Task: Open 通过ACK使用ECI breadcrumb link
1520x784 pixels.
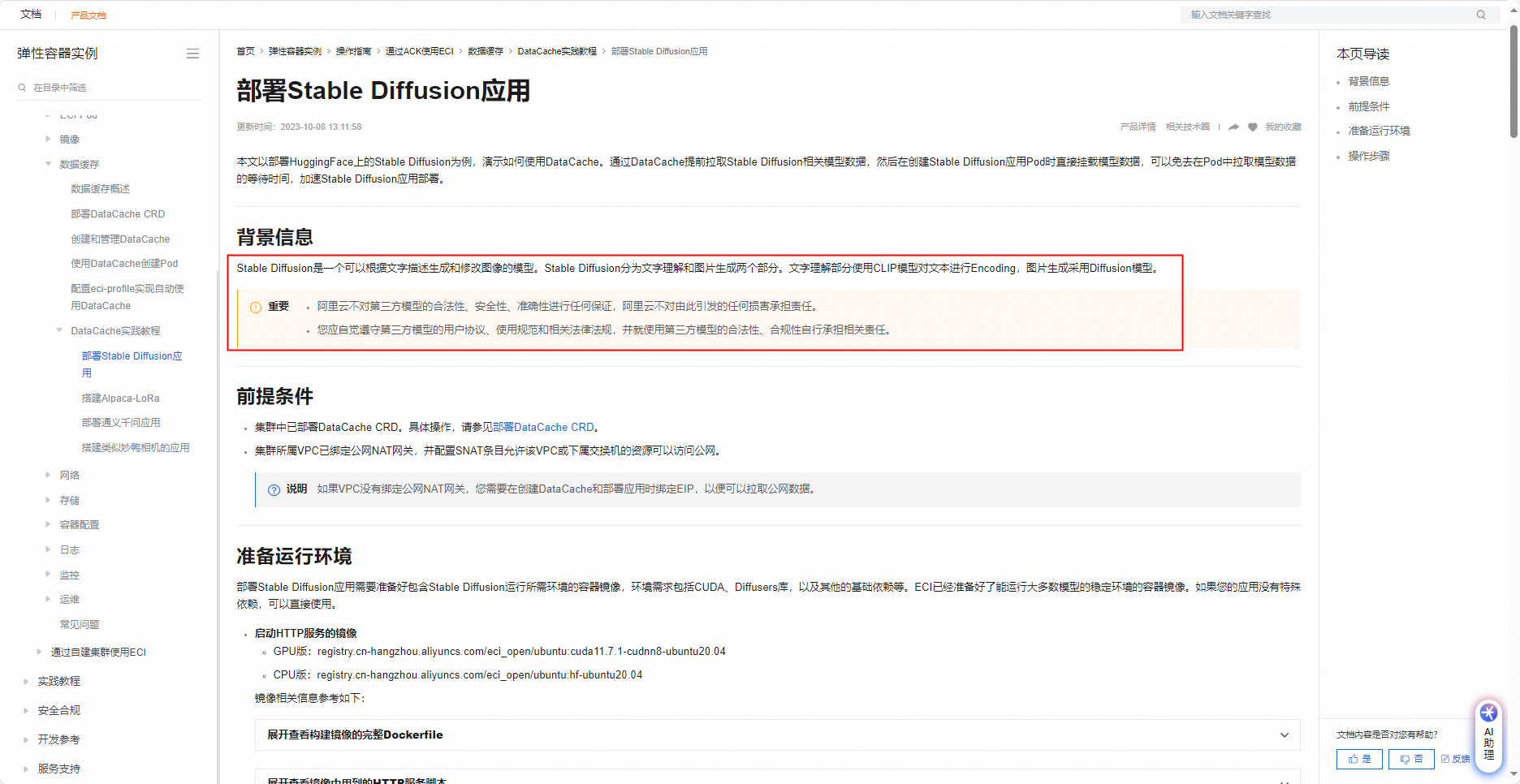Action: pos(419,51)
